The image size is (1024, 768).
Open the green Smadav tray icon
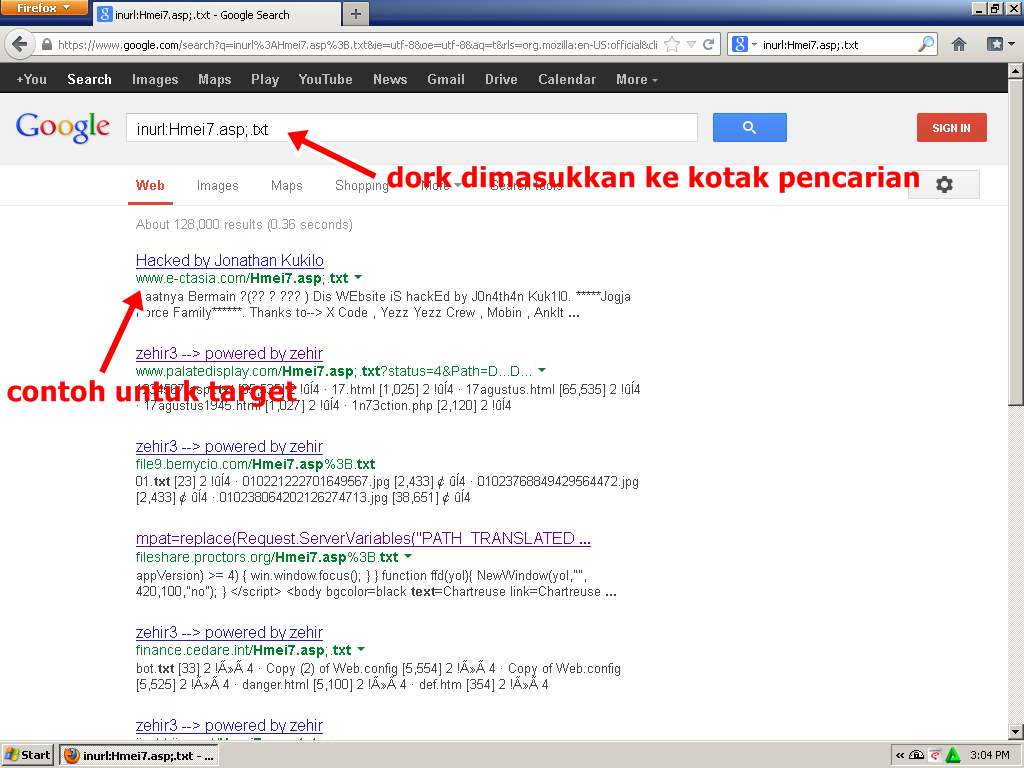[952, 755]
